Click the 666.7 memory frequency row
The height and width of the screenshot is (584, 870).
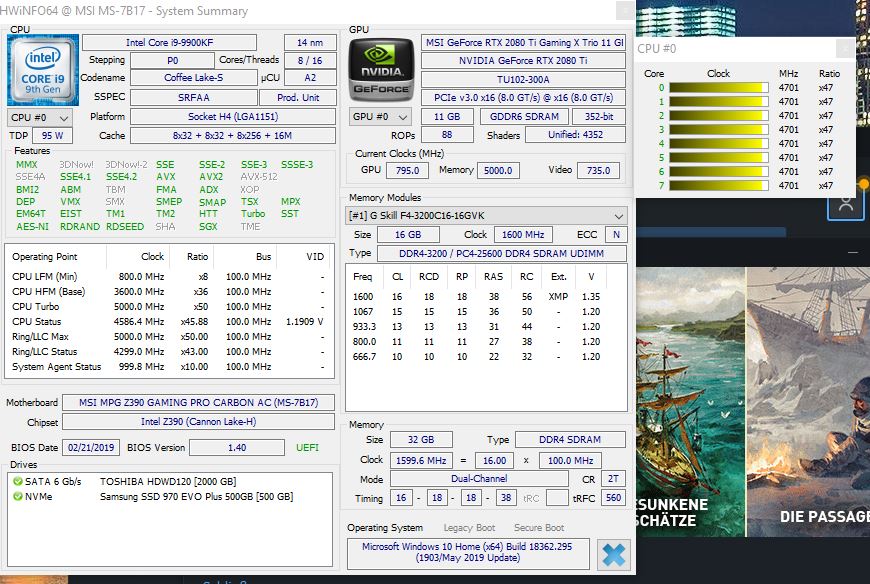tap(477, 357)
